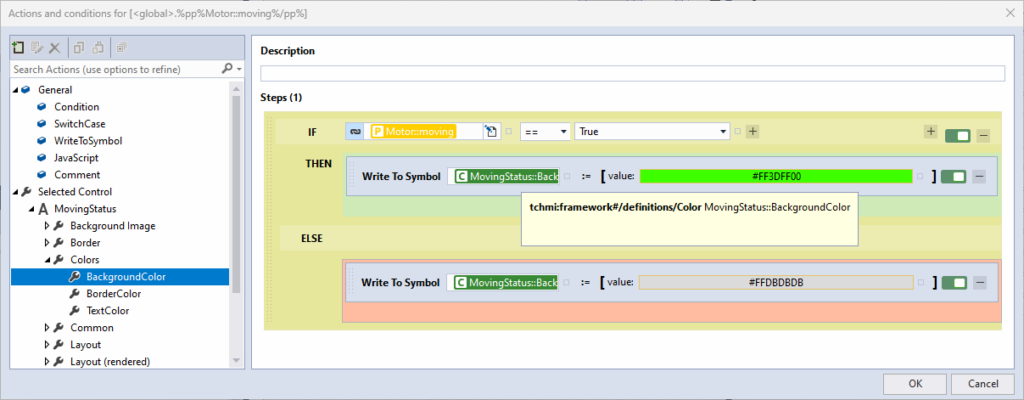Click the copy icon in actions toolbar
Screen dimensions: 1024x400
point(78,47)
